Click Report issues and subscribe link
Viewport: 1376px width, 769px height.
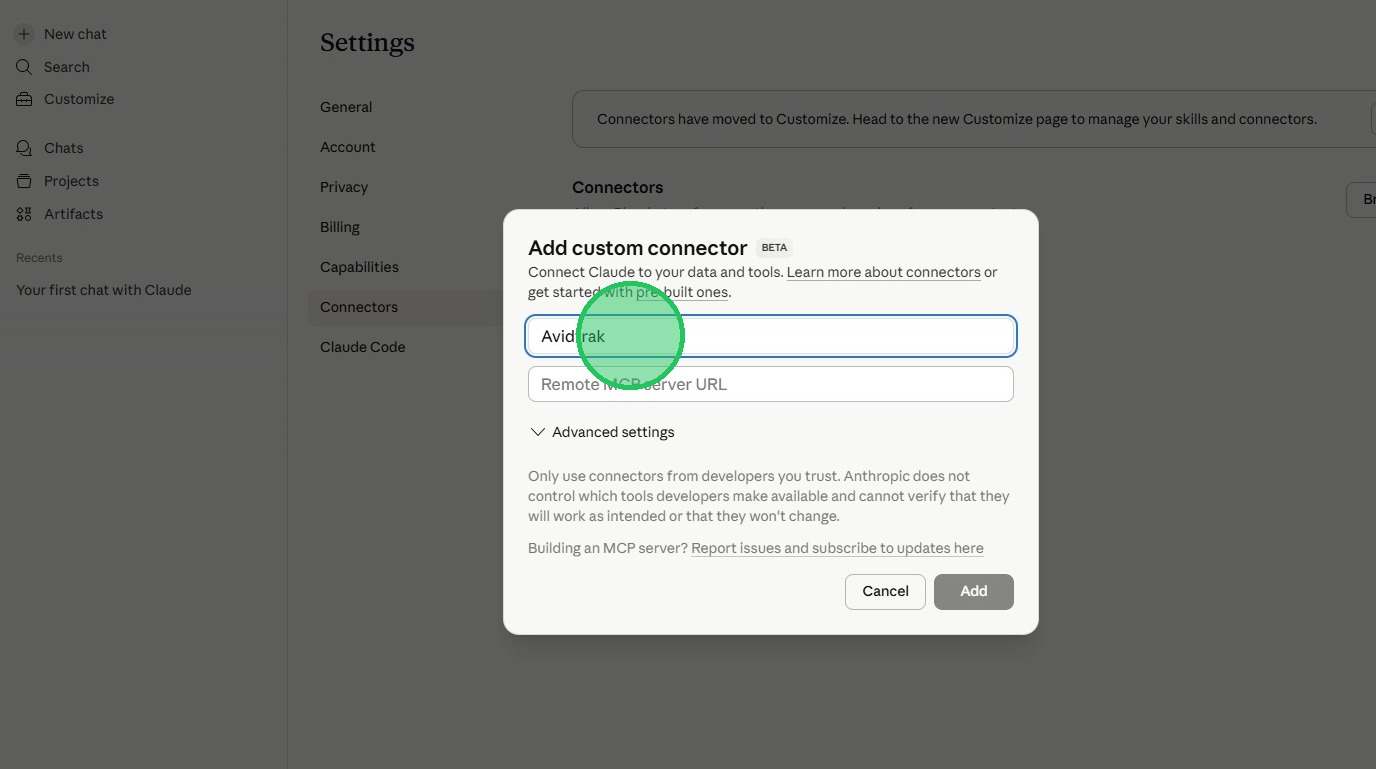point(837,548)
